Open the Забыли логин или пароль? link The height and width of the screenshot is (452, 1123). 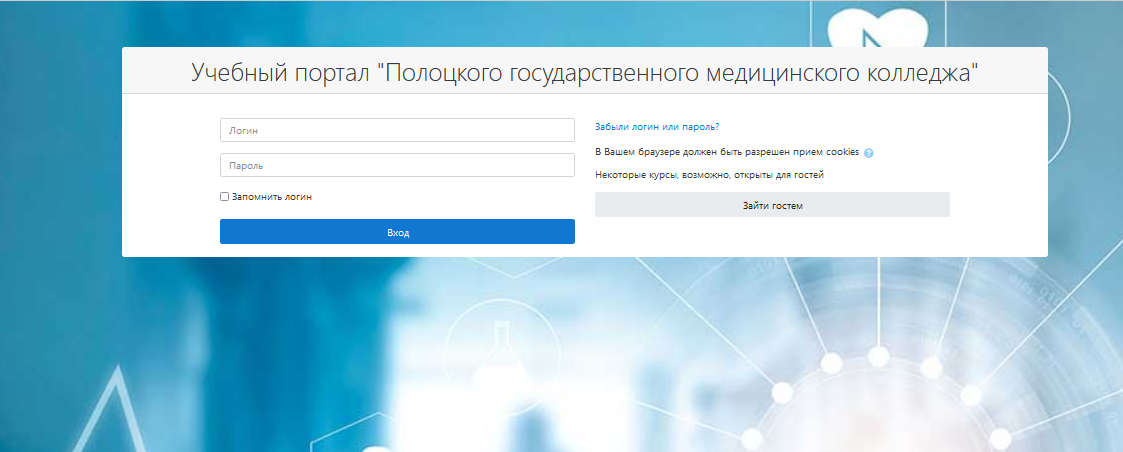[x=657, y=127]
